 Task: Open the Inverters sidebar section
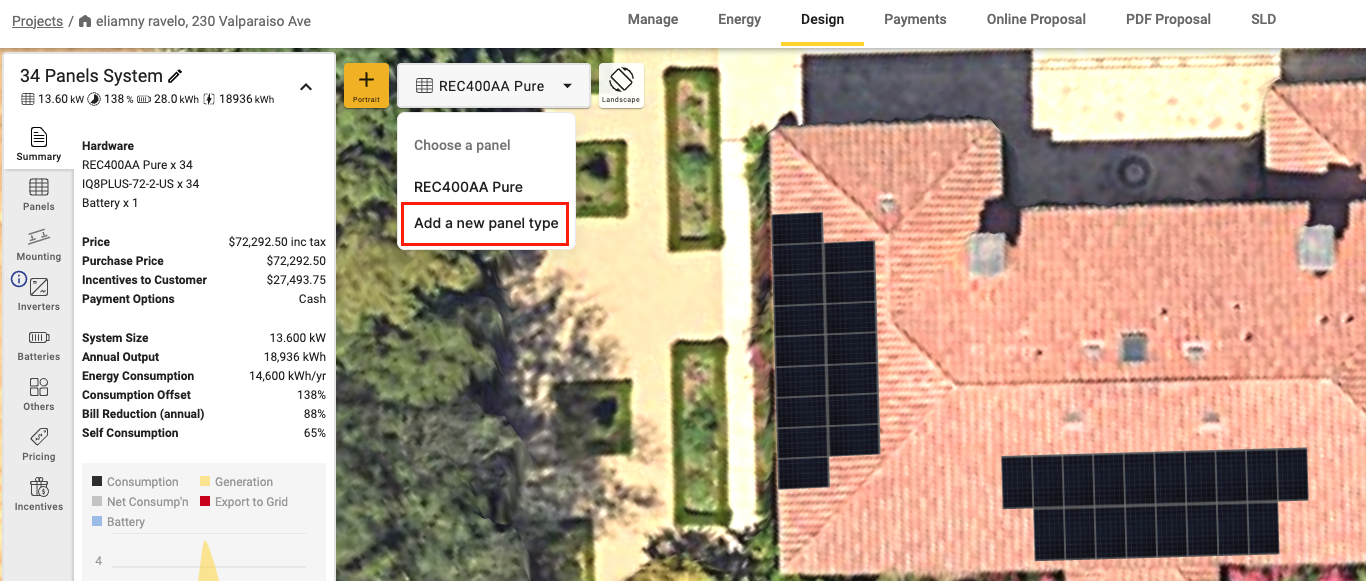[38, 294]
